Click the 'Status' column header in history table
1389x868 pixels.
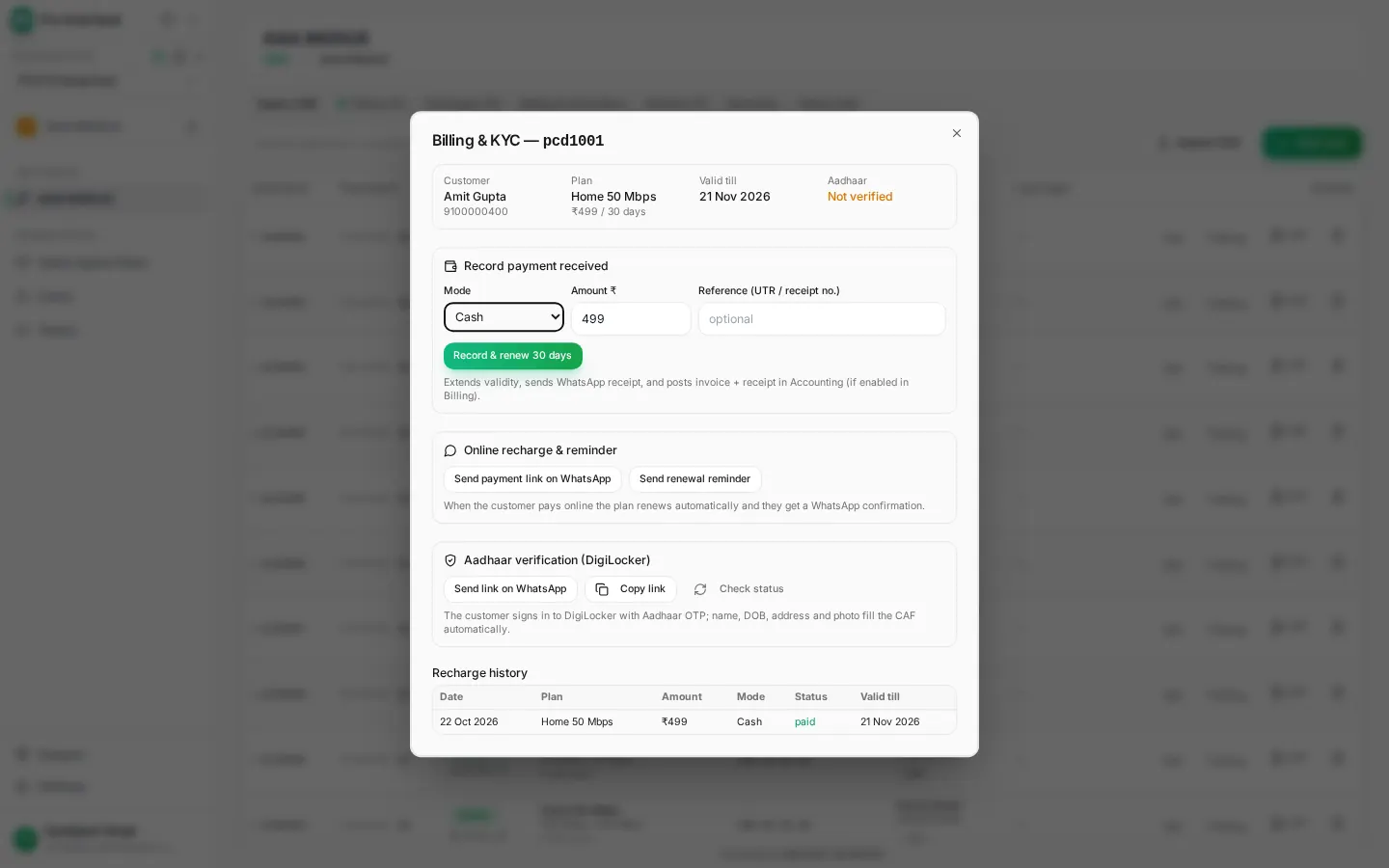[x=811, y=697]
